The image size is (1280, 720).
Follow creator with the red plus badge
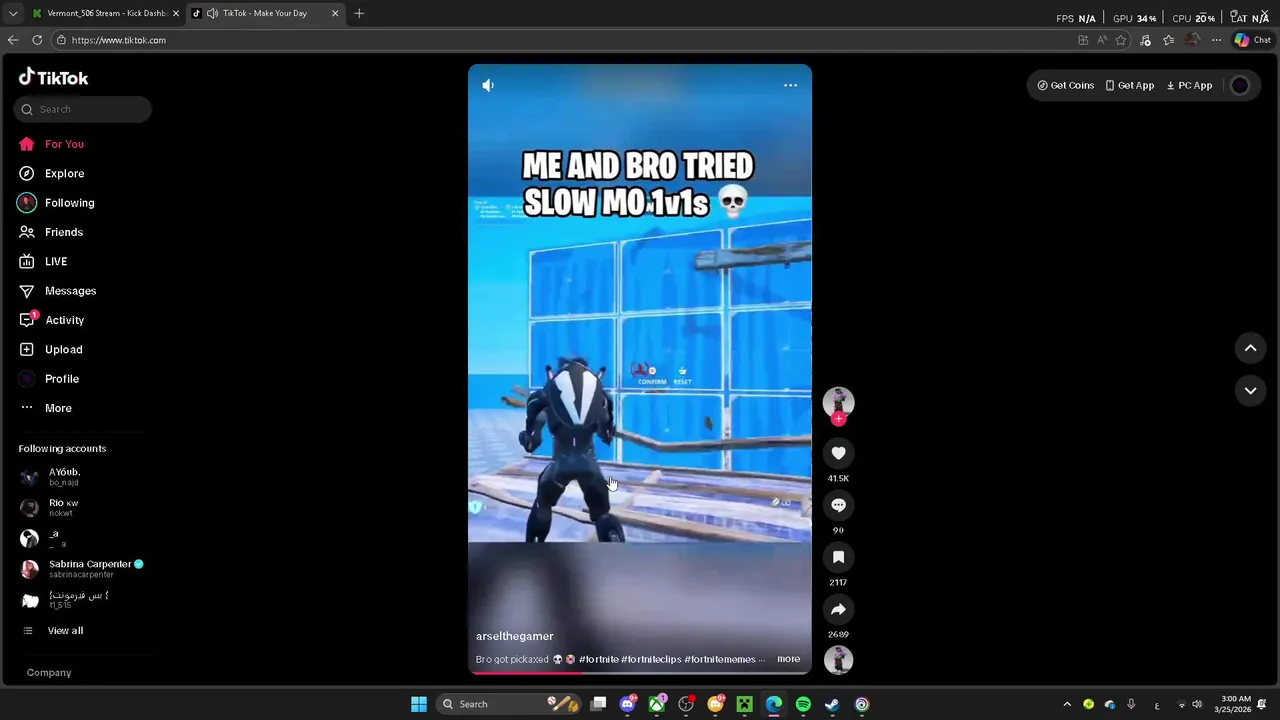tap(838, 419)
